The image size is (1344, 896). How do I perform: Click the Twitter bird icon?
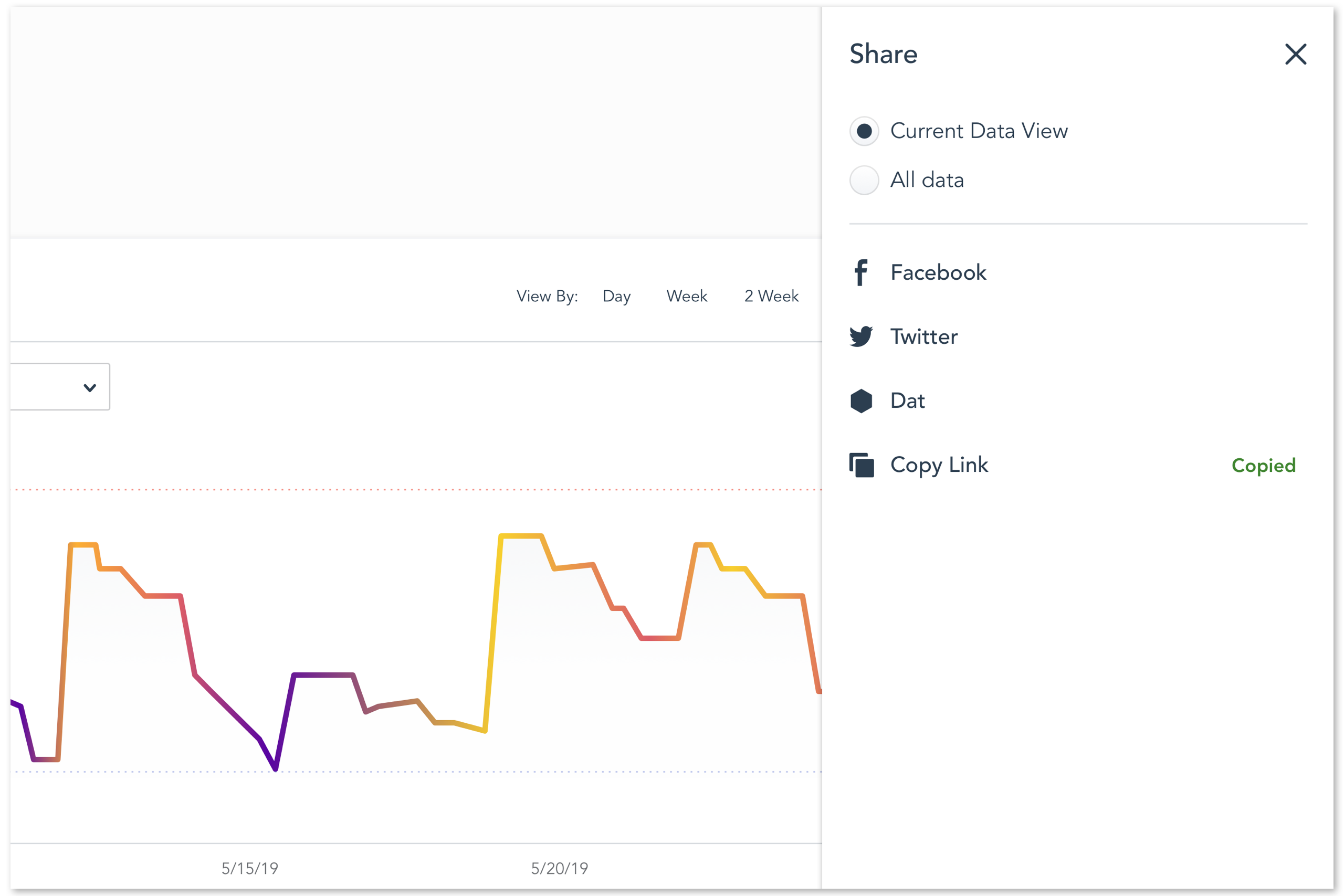[860, 336]
